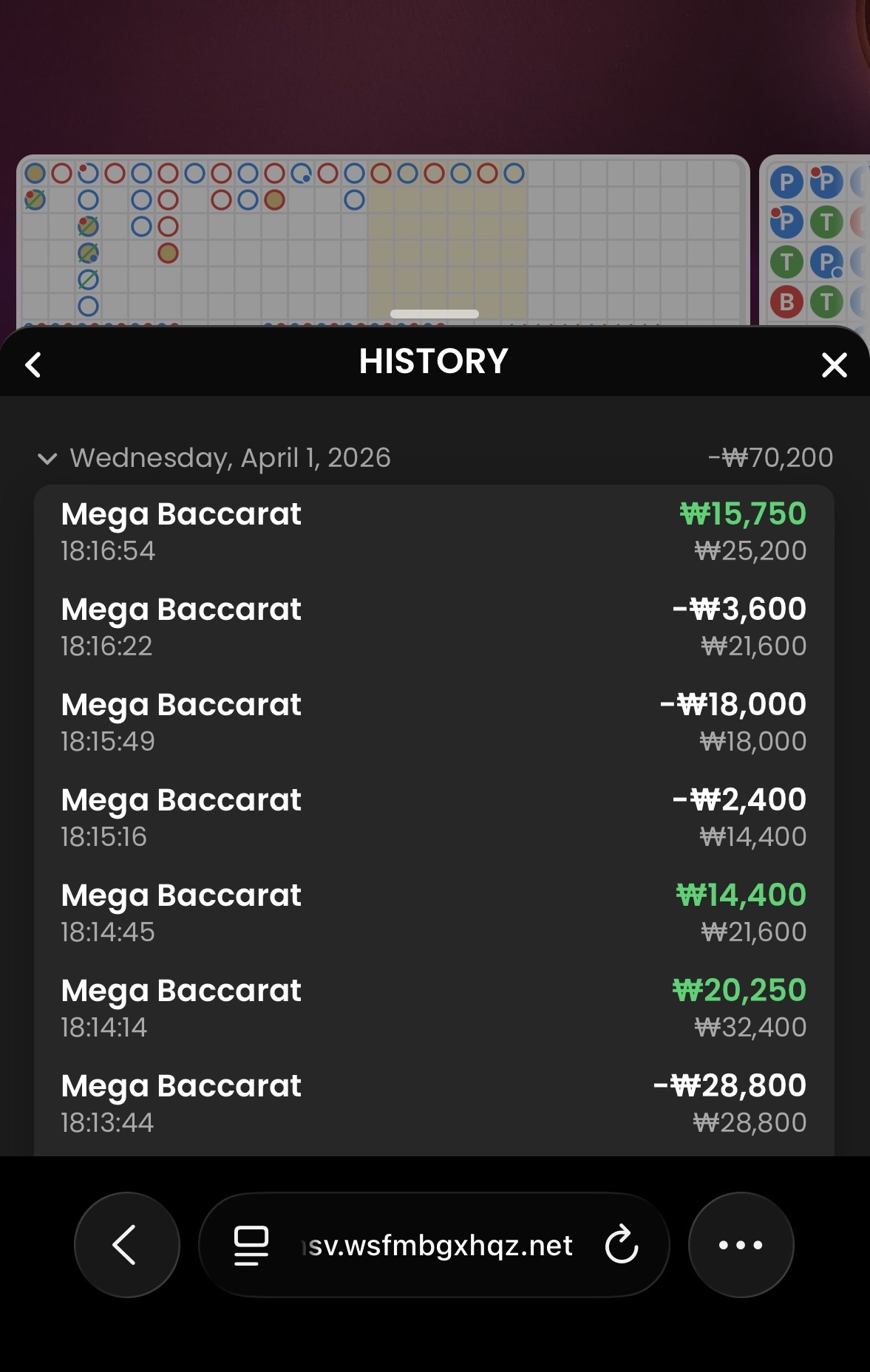Go back using the History panel arrow
This screenshot has height=1372, width=870.
click(33, 364)
